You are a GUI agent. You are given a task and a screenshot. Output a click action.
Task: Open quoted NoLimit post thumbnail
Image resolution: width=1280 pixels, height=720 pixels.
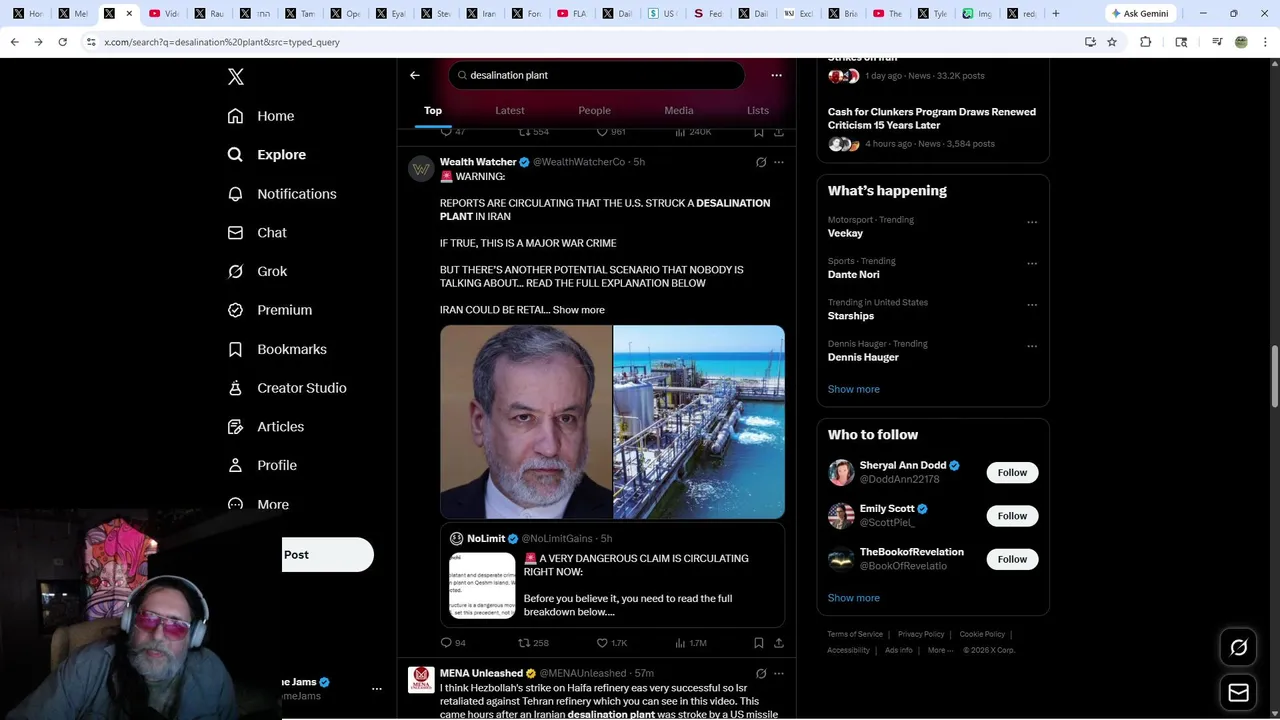[x=482, y=585]
